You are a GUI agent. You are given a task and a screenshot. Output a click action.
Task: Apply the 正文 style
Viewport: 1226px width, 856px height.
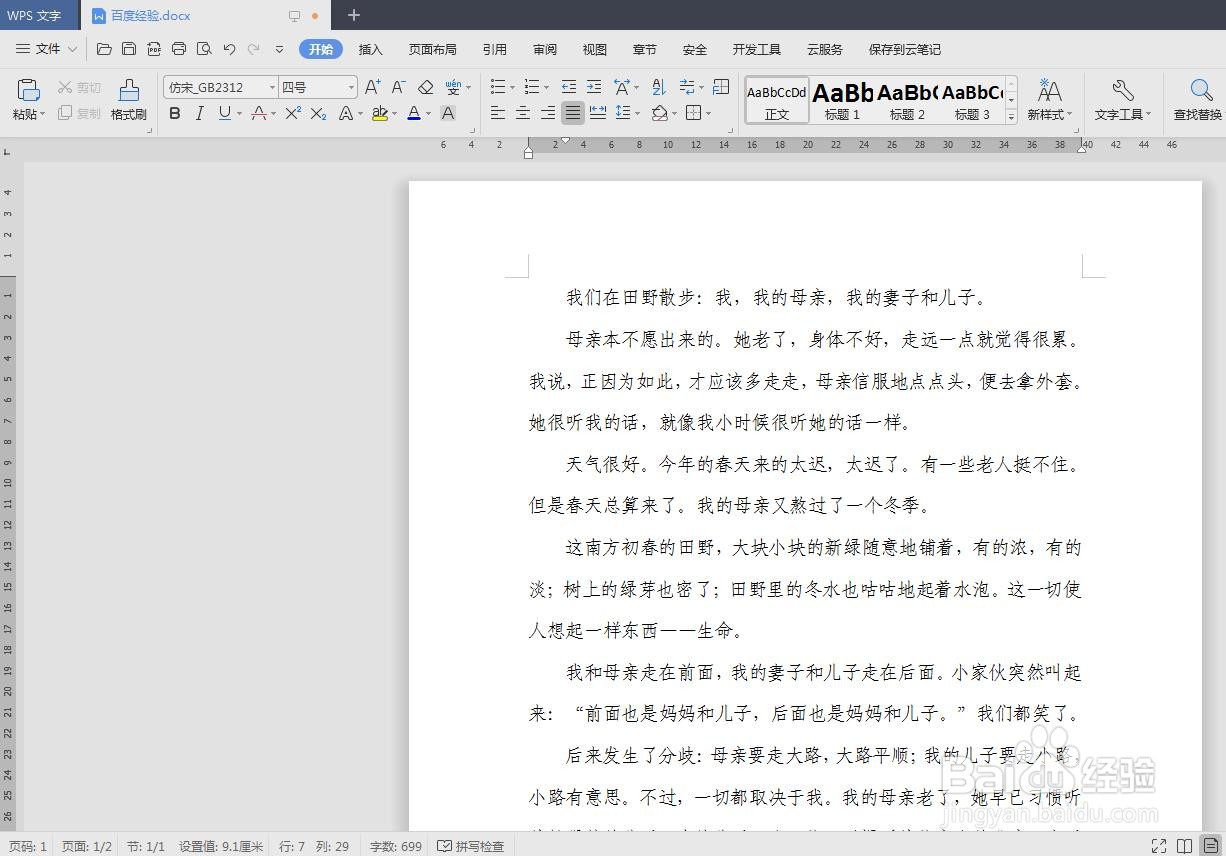click(777, 100)
